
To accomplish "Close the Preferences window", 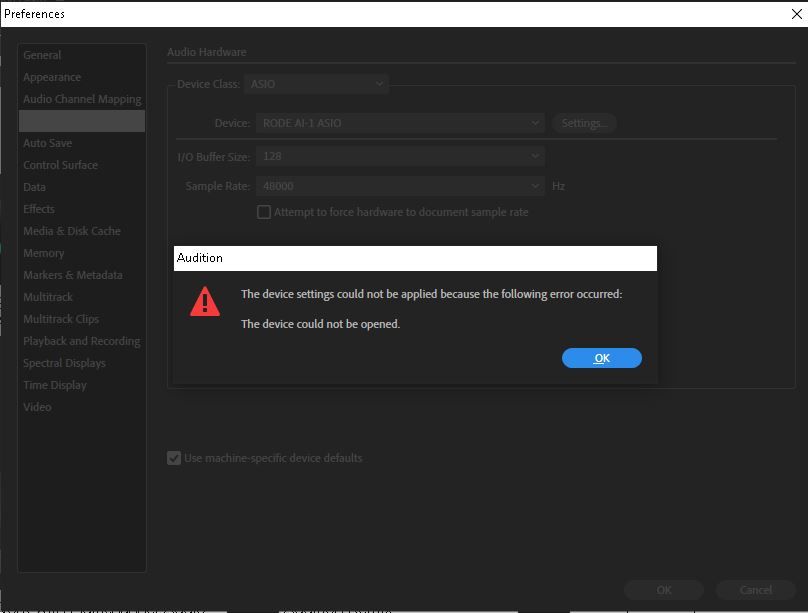I will click(796, 14).
